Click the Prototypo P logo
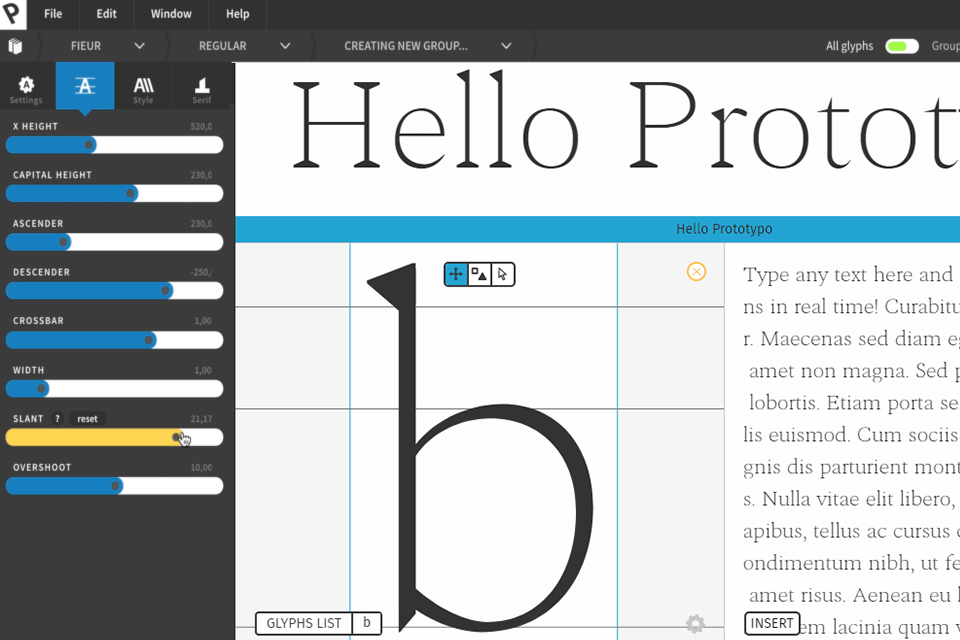Screen dimensions: 960x640 [13, 13]
